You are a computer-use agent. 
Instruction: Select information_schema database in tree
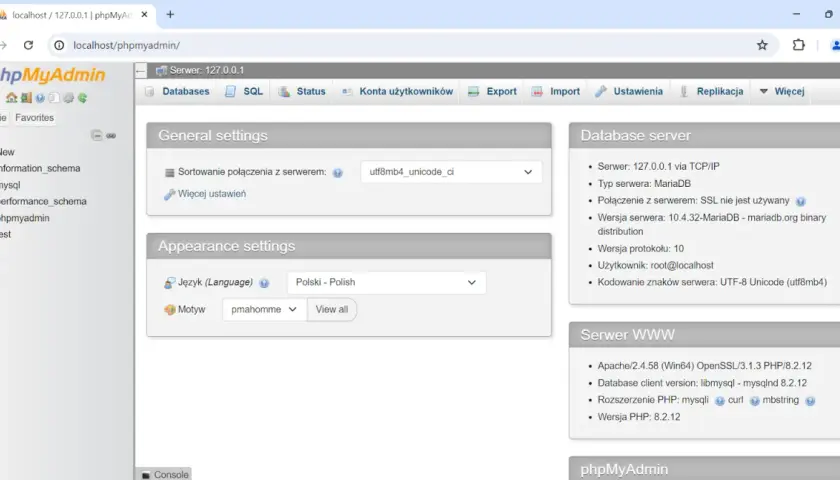[40, 168]
